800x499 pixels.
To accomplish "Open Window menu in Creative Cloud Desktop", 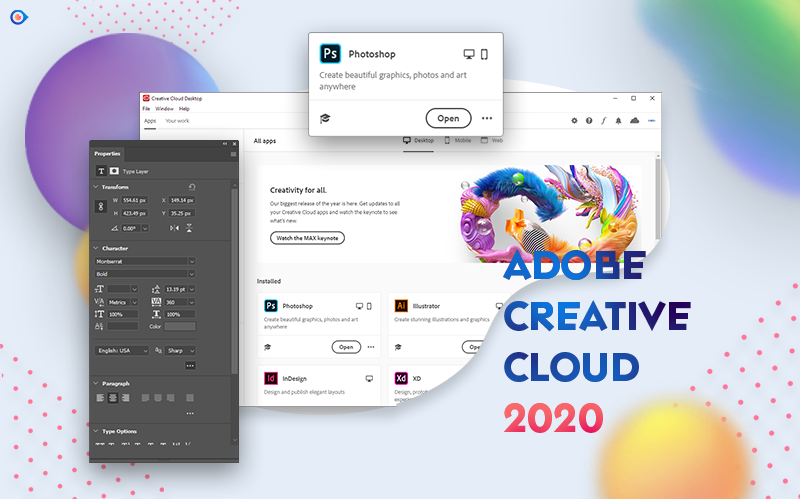I will click(164, 109).
